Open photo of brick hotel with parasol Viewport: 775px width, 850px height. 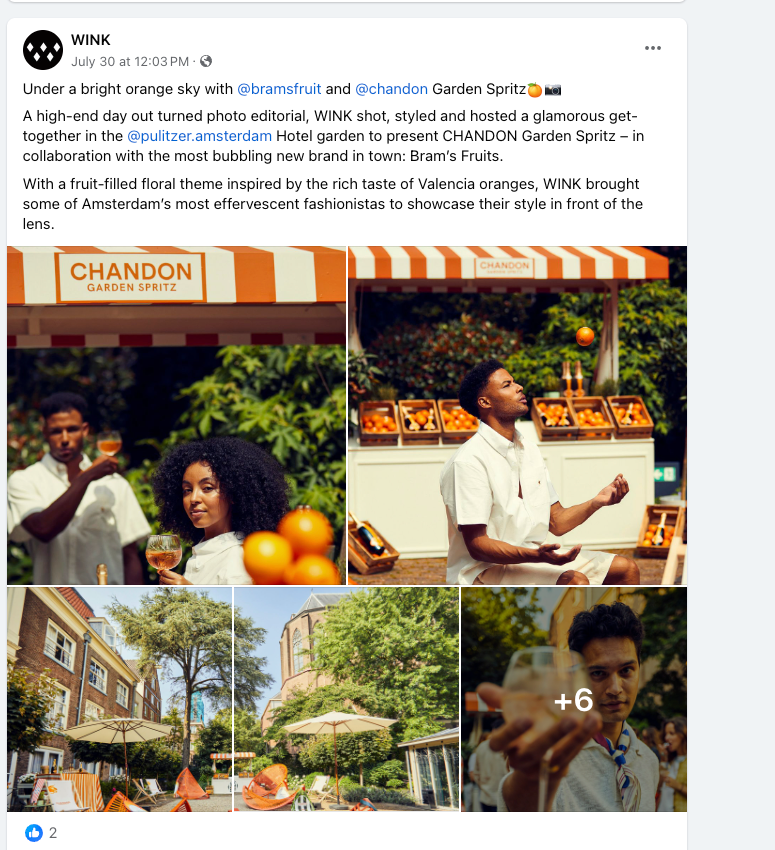tap(119, 699)
